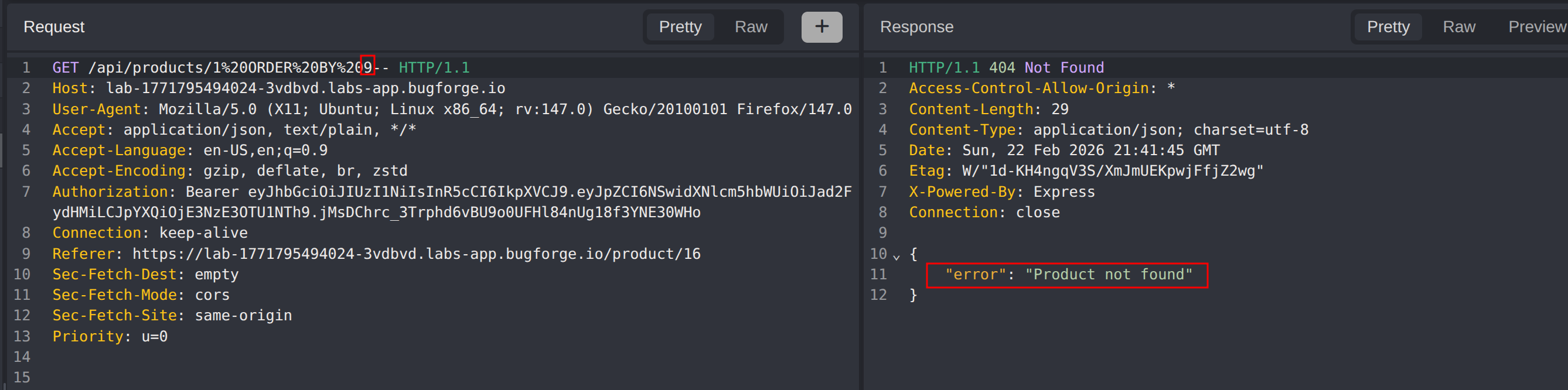Screen dimensions: 1568x390
Task: Click the 404 Not Found status line
Action: coord(1005,67)
